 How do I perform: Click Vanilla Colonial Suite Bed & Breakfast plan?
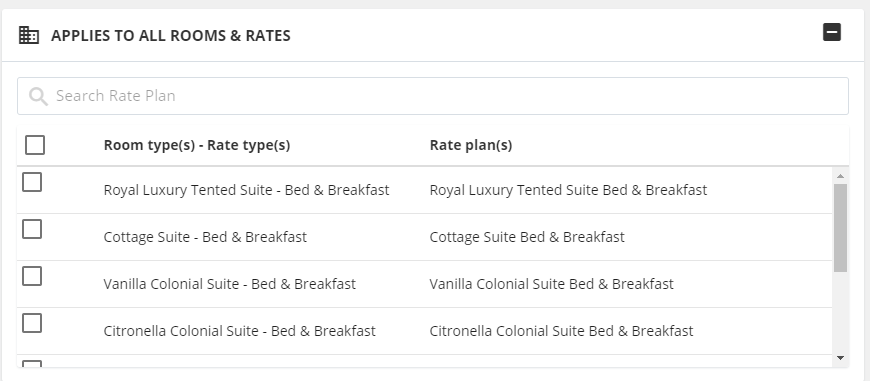(x=552, y=284)
